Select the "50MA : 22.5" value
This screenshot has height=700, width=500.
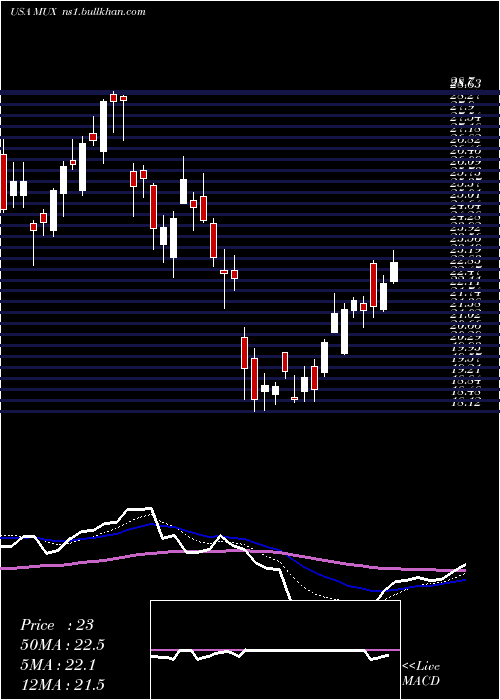(x=63, y=645)
